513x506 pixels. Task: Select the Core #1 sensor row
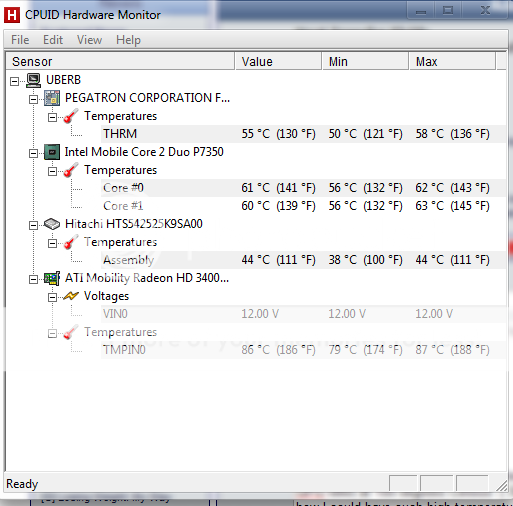303,206
